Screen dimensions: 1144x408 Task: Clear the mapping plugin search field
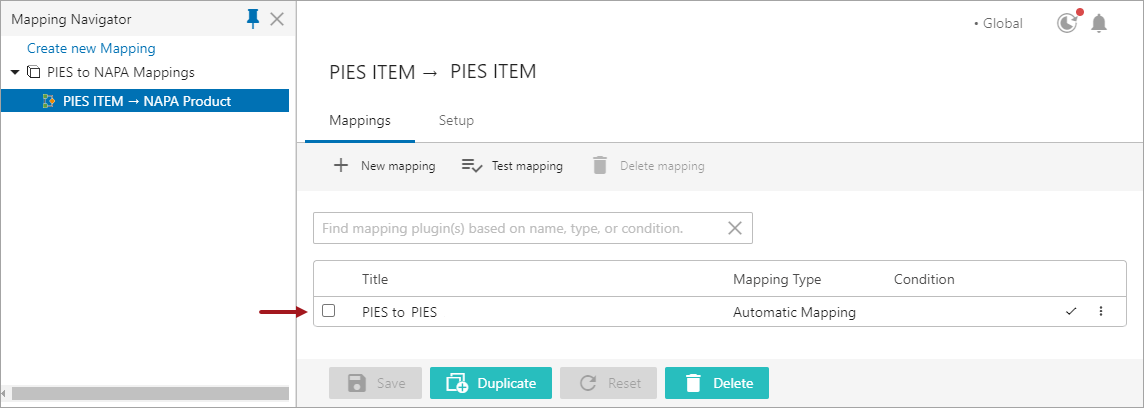[735, 228]
